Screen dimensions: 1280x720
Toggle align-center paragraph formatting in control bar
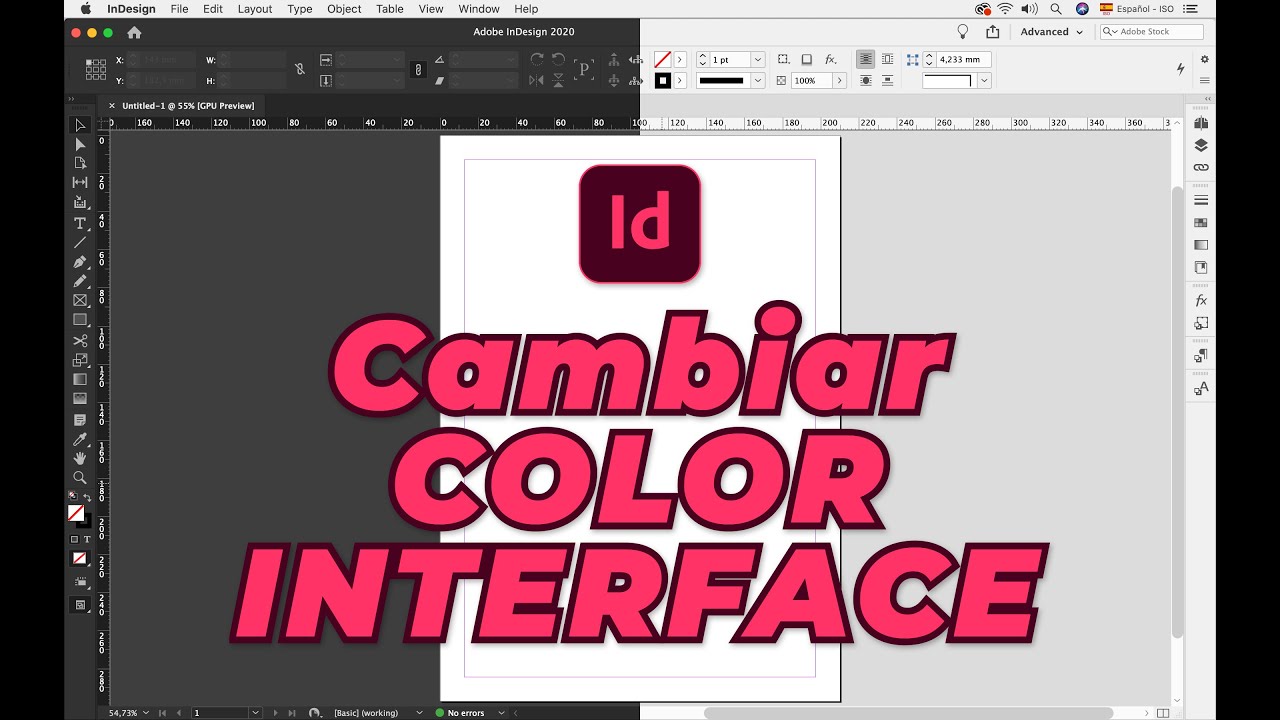(x=865, y=59)
